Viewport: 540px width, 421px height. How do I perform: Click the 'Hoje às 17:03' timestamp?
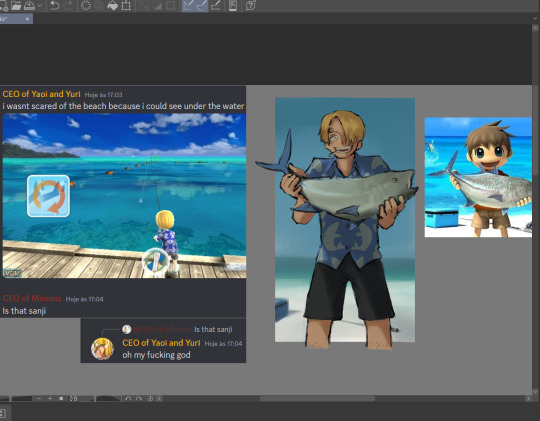103,95
